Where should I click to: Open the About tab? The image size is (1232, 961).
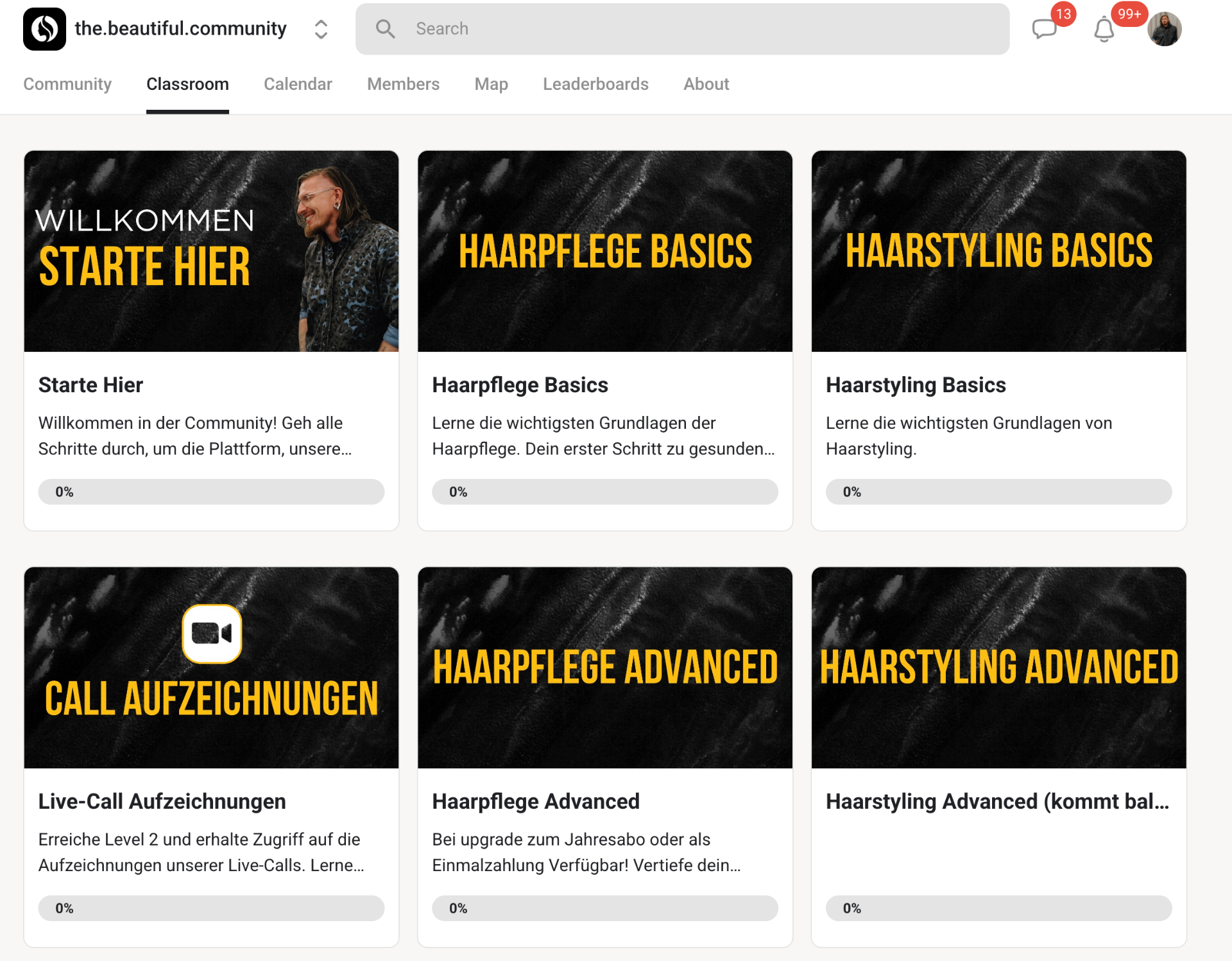[706, 84]
